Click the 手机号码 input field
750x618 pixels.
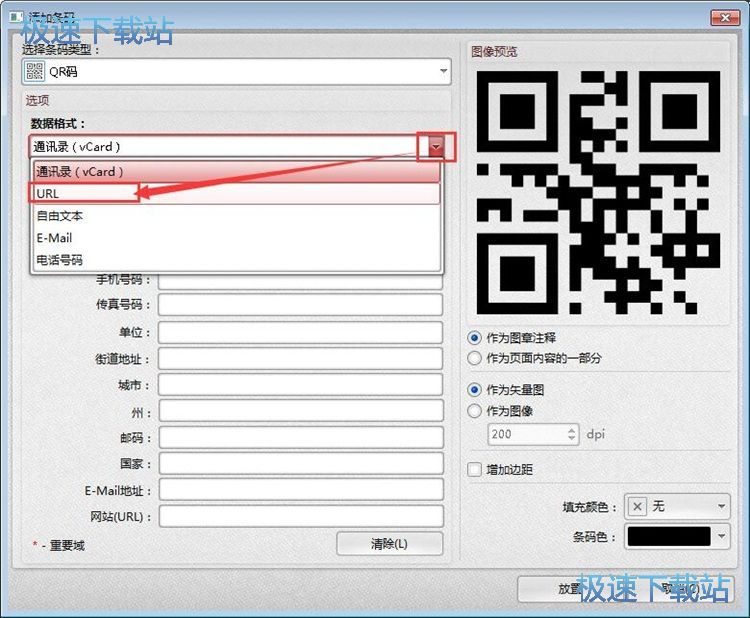click(x=300, y=281)
